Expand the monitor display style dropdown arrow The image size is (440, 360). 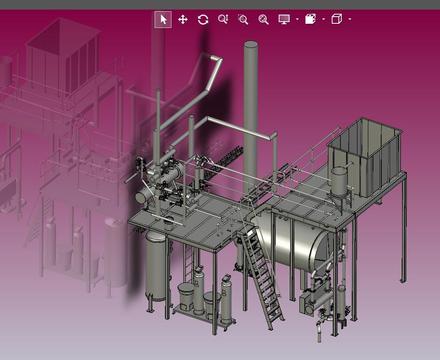tap(297, 19)
